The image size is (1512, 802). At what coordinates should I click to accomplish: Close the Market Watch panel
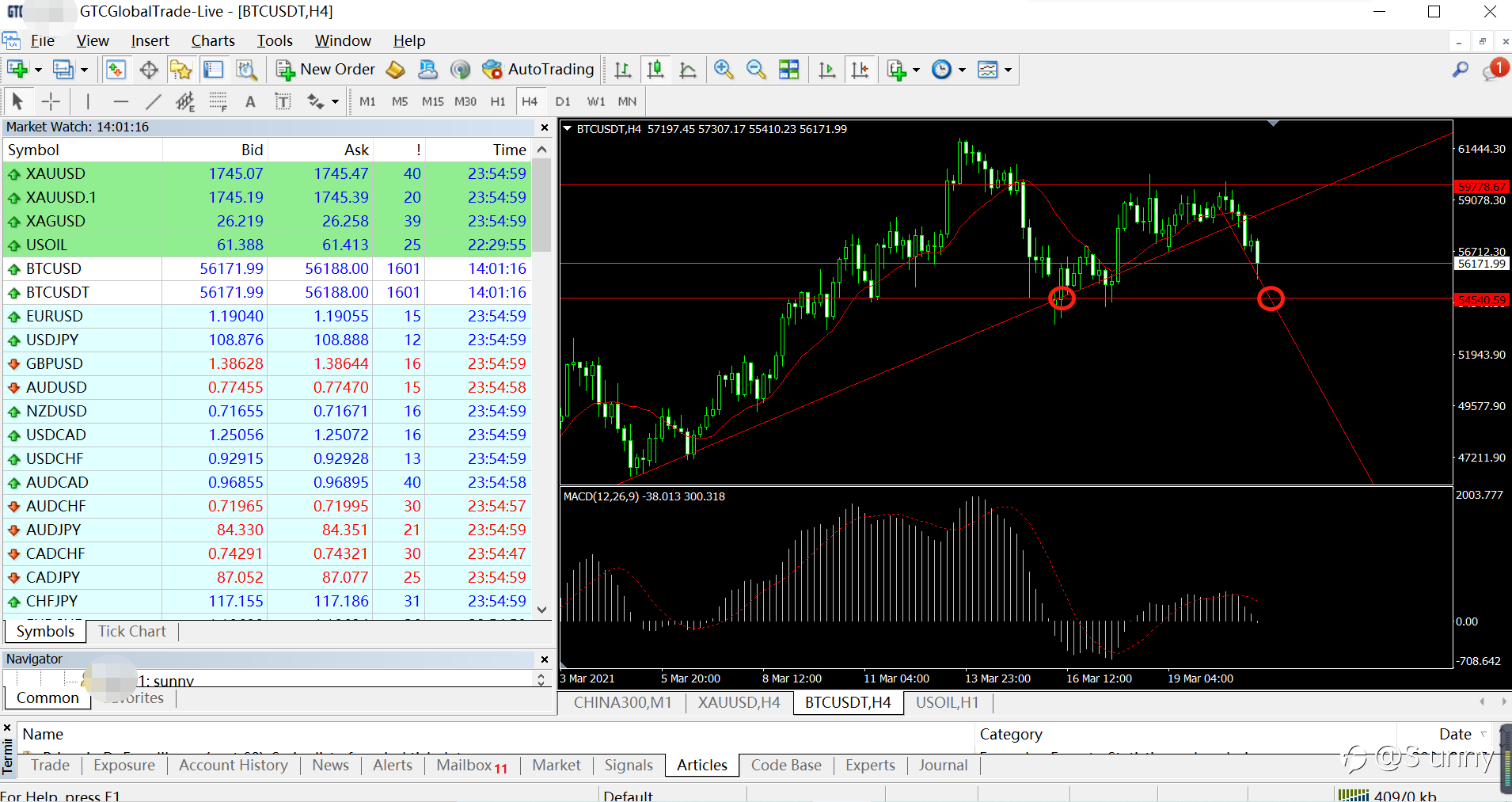[545, 127]
